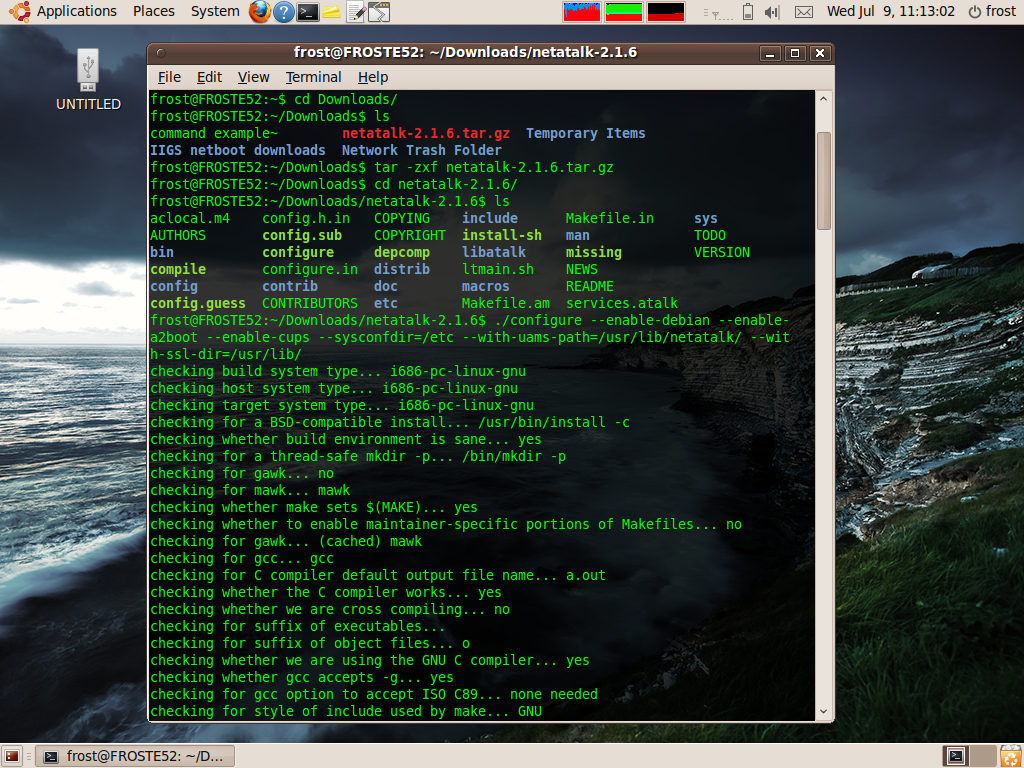Click the date and time clock
The width and height of the screenshot is (1024, 768).
point(891,12)
